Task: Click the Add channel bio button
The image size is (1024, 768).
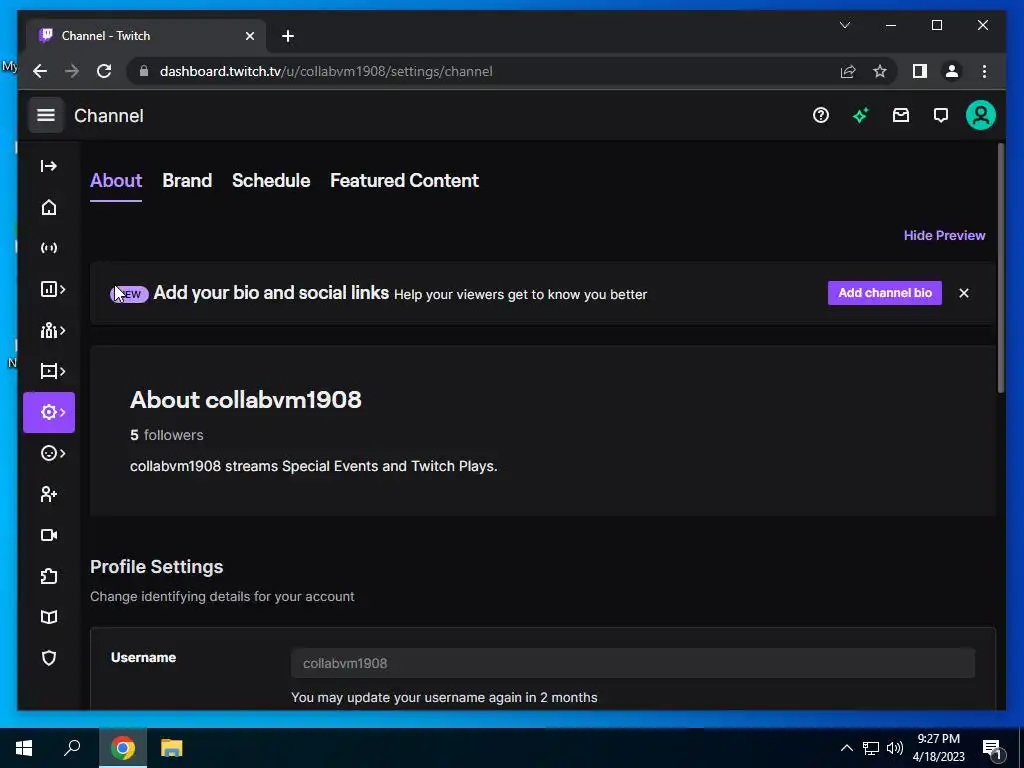Action: [885, 293]
